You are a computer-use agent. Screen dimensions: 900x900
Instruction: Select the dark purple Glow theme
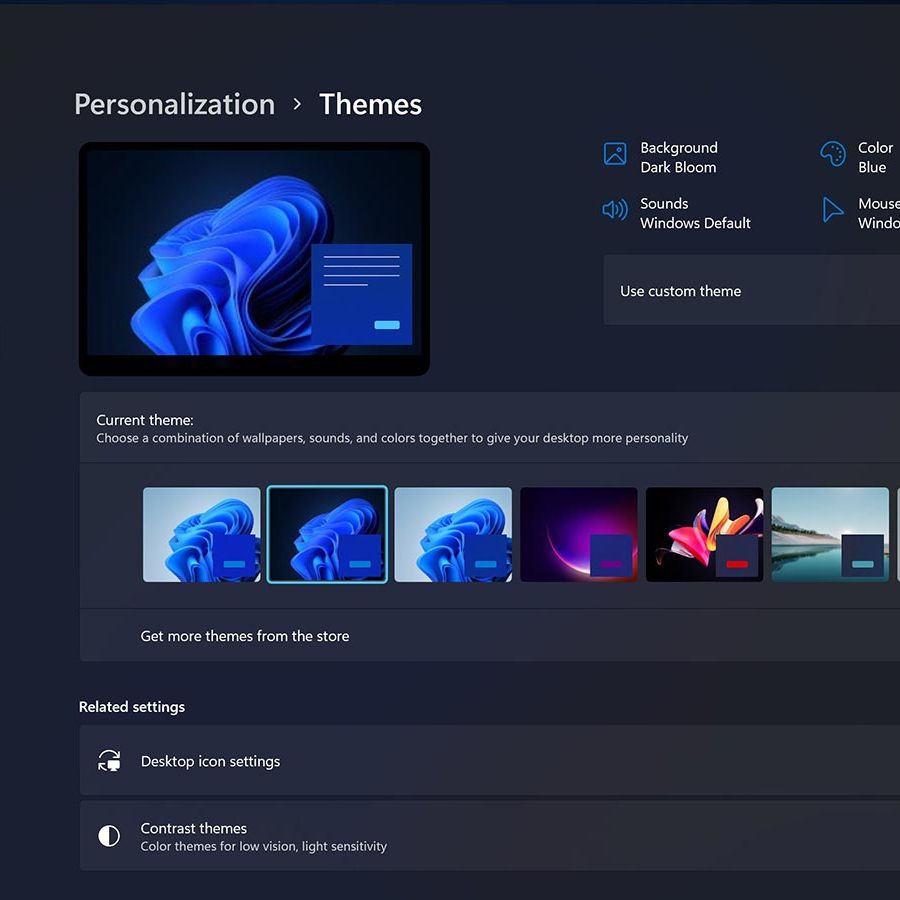(x=579, y=533)
